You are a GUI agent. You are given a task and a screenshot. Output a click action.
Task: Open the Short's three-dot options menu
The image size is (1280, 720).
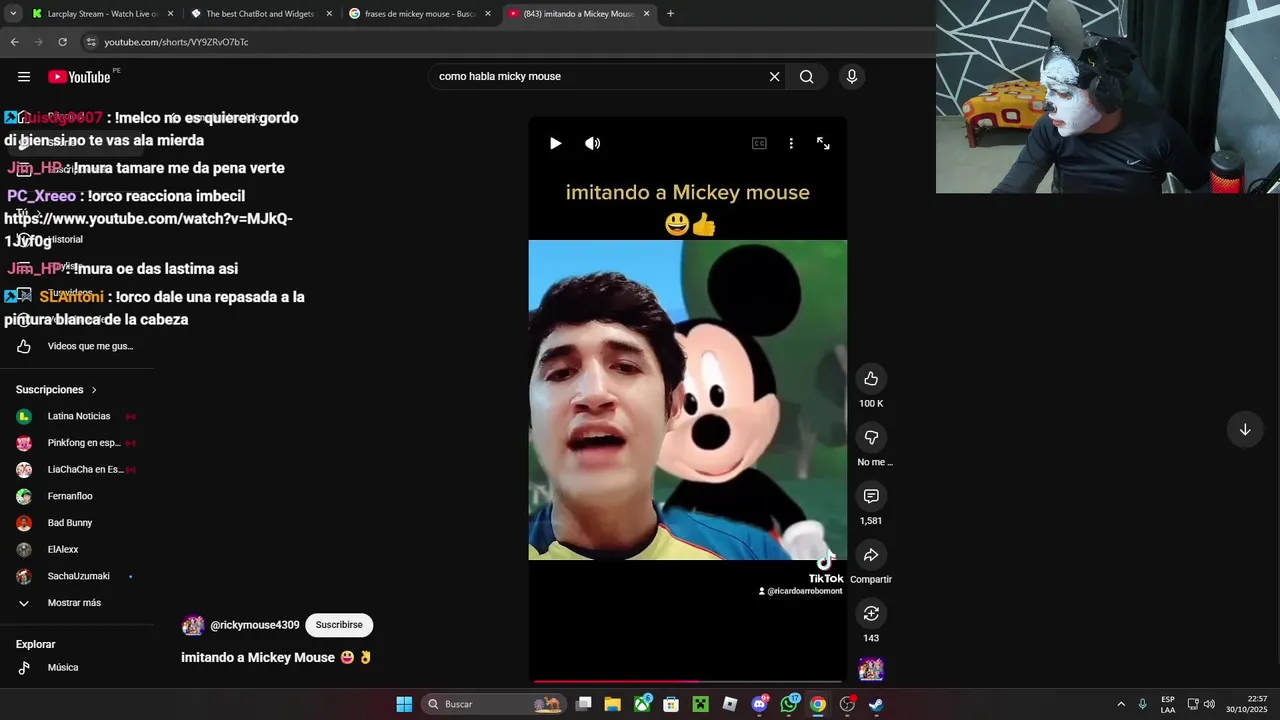click(791, 143)
